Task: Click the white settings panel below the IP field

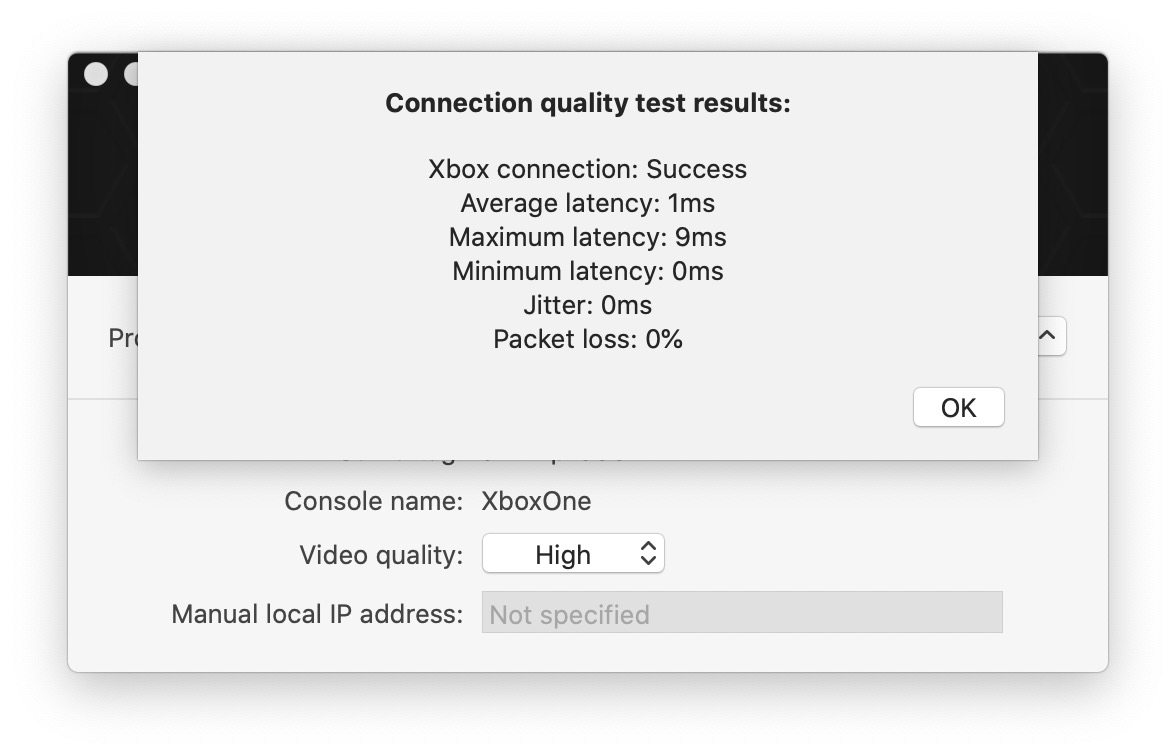Action: pos(587,652)
